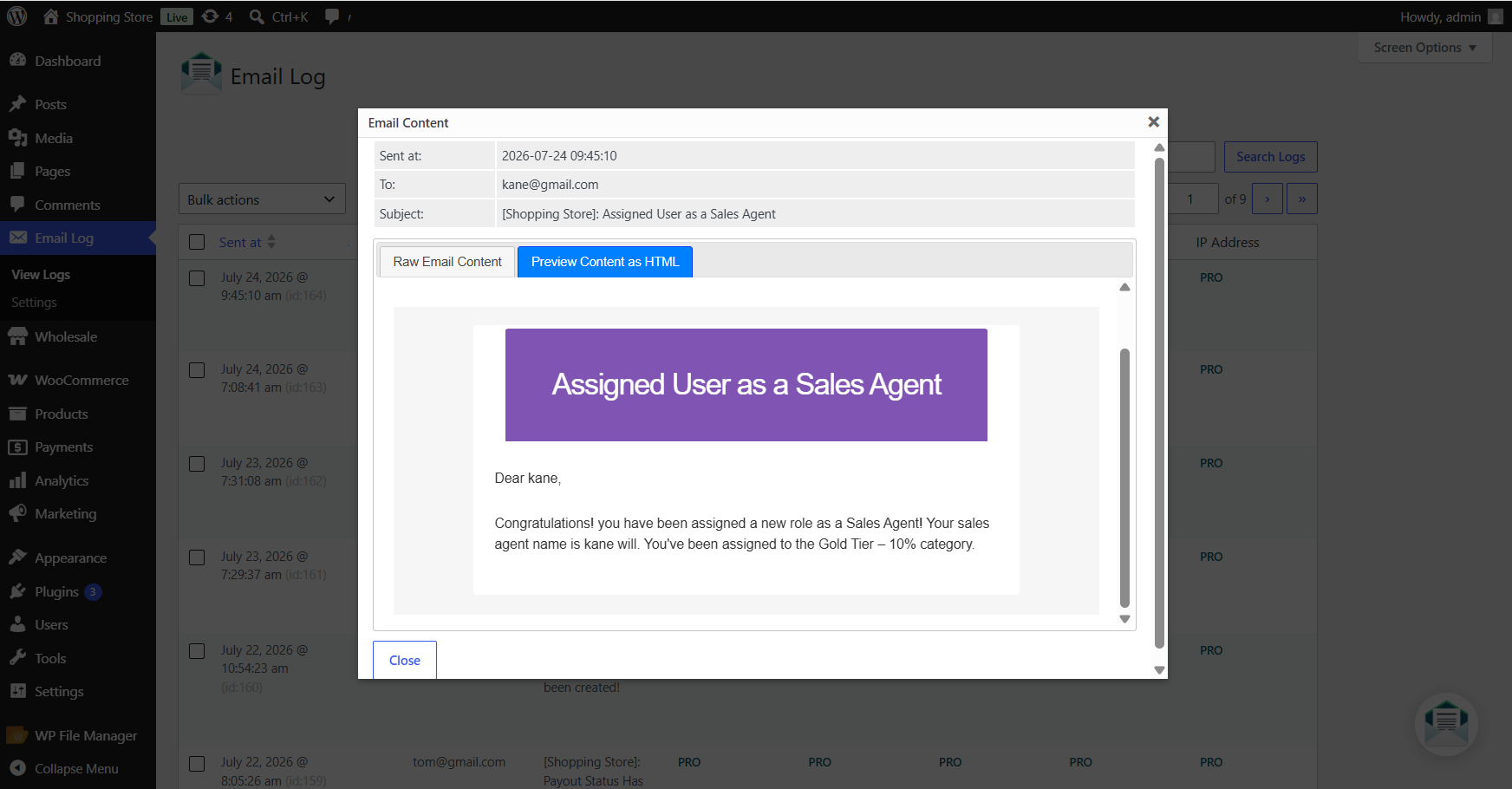
Task: Click the Settings sliders icon
Action: pyautogui.click(x=17, y=691)
